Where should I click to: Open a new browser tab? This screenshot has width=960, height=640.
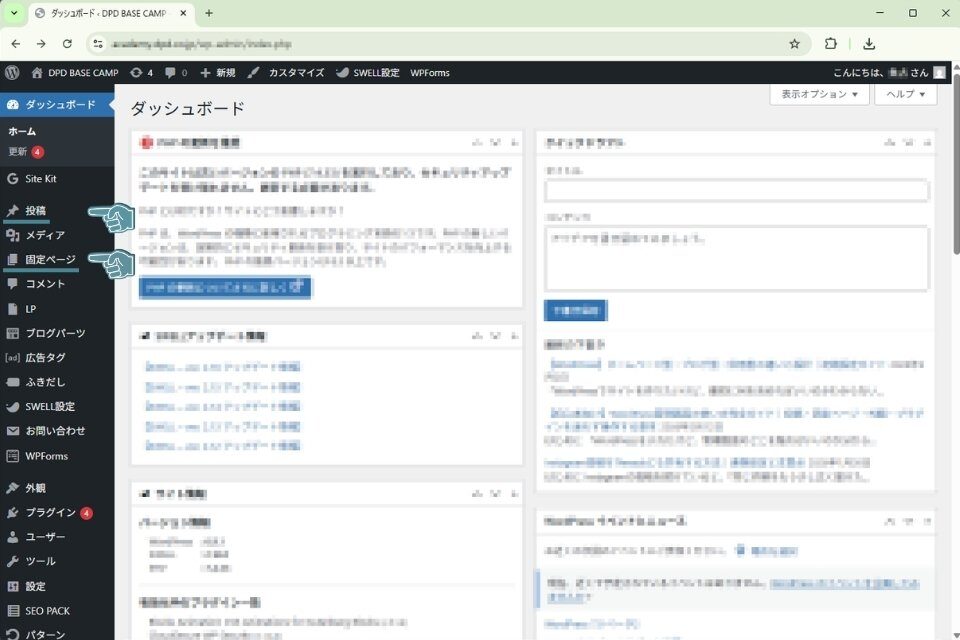[209, 13]
